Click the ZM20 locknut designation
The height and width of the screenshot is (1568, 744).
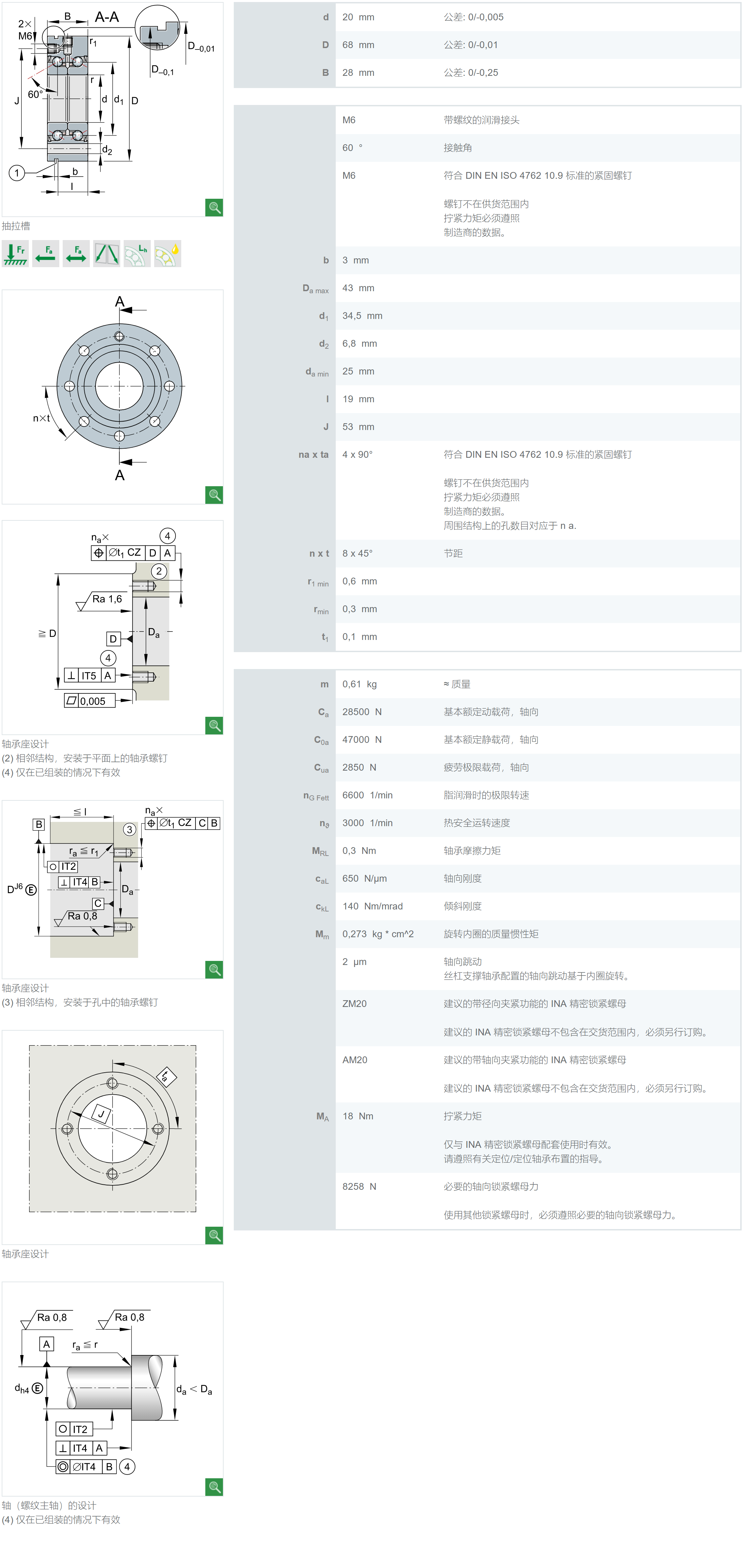pos(354,1004)
